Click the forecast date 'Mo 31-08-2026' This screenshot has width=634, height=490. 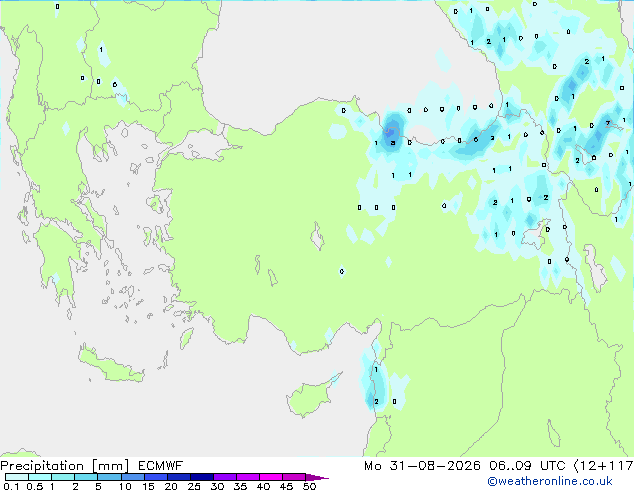422,466
